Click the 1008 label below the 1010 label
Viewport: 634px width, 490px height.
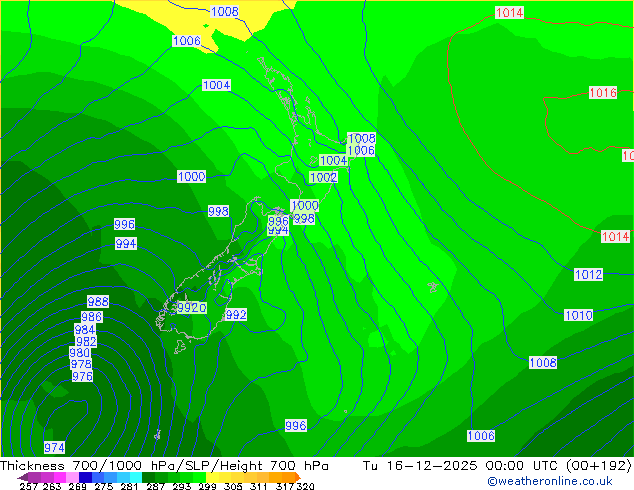click(543, 362)
